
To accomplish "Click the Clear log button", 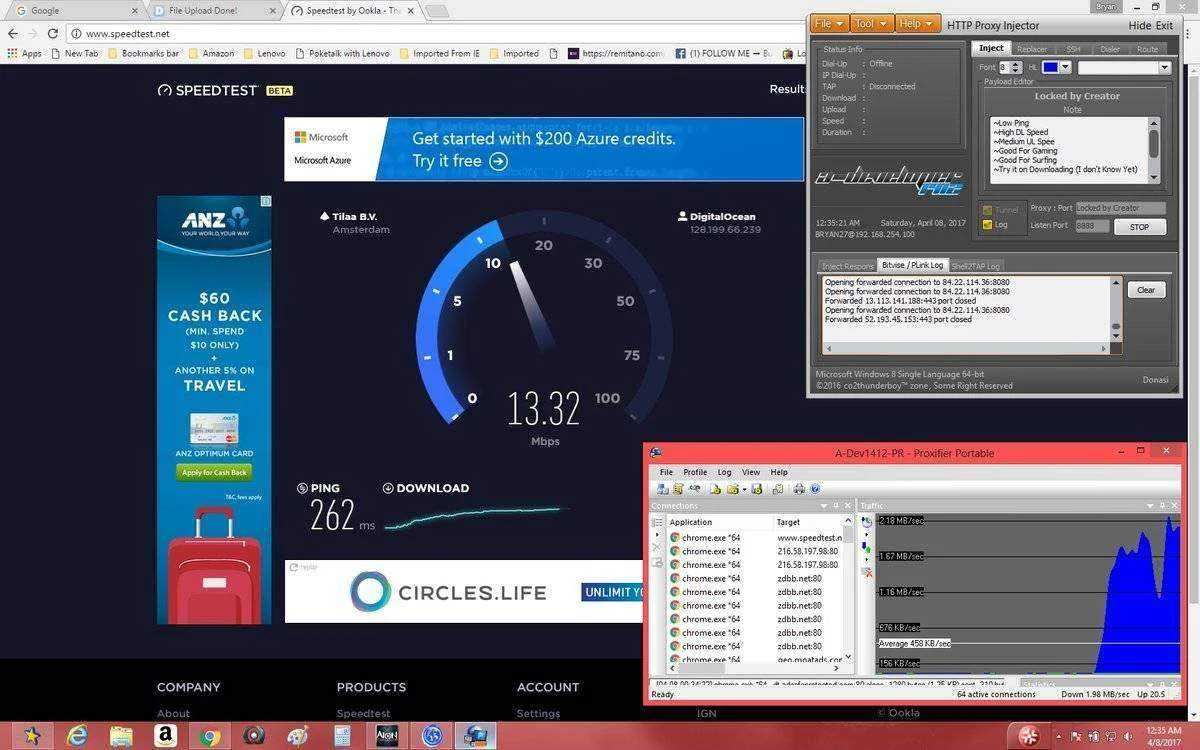I will coord(1146,290).
